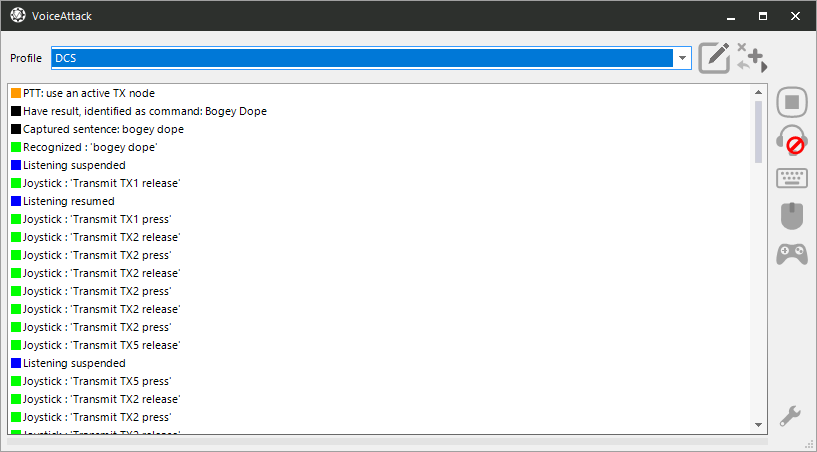Maximize the VoiceAttack window
Image resolution: width=817 pixels, height=452 pixels.
click(763, 16)
